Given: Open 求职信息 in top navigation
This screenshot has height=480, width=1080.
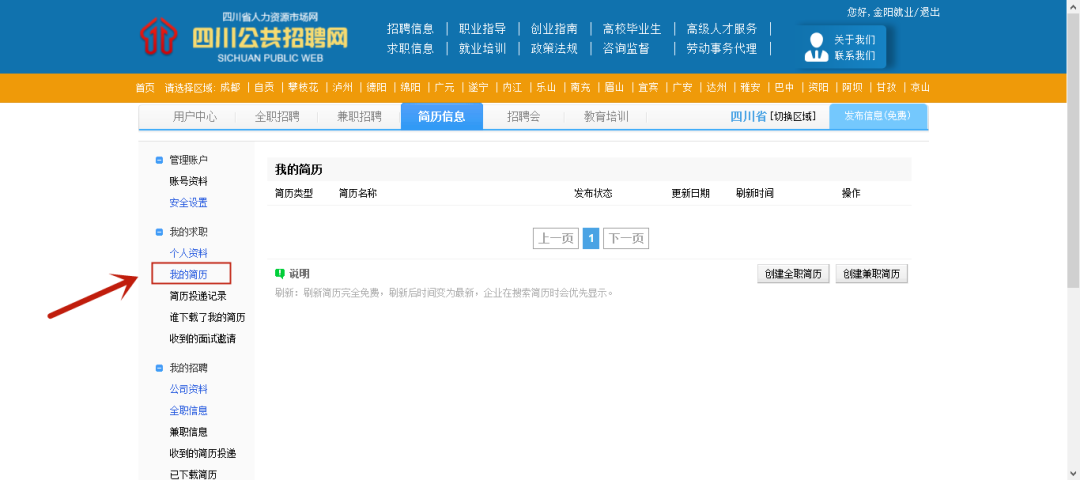Looking at the screenshot, I should pos(411,49).
